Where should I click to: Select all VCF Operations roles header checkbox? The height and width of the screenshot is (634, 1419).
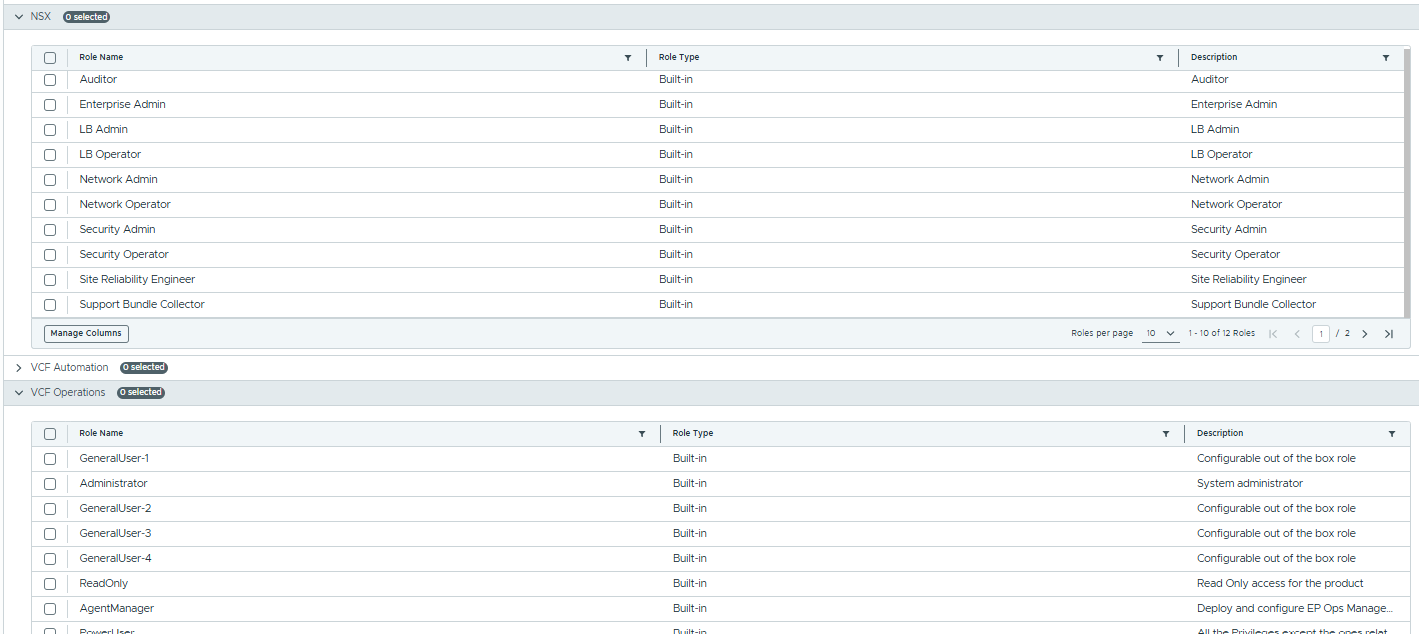(x=50, y=434)
